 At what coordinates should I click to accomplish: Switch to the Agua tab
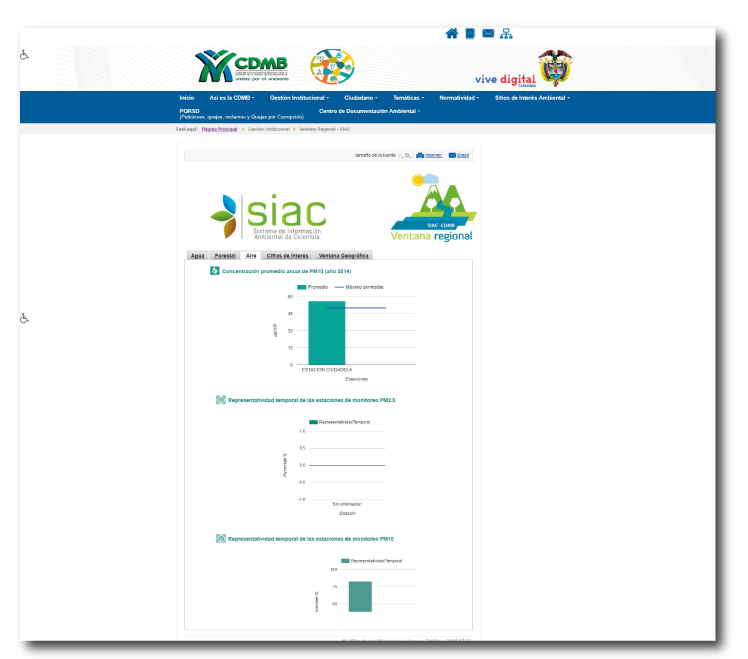pos(198,256)
